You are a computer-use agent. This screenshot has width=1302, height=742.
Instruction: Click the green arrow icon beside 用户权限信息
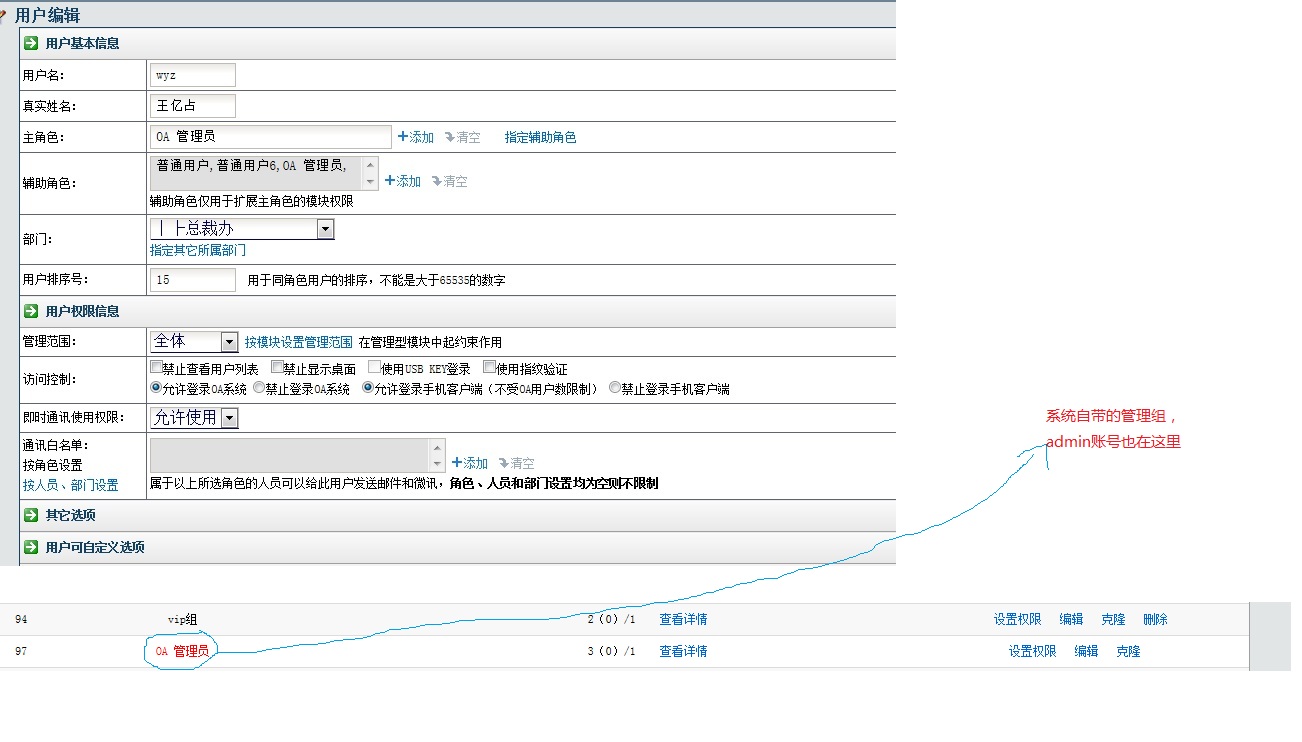tap(31, 311)
